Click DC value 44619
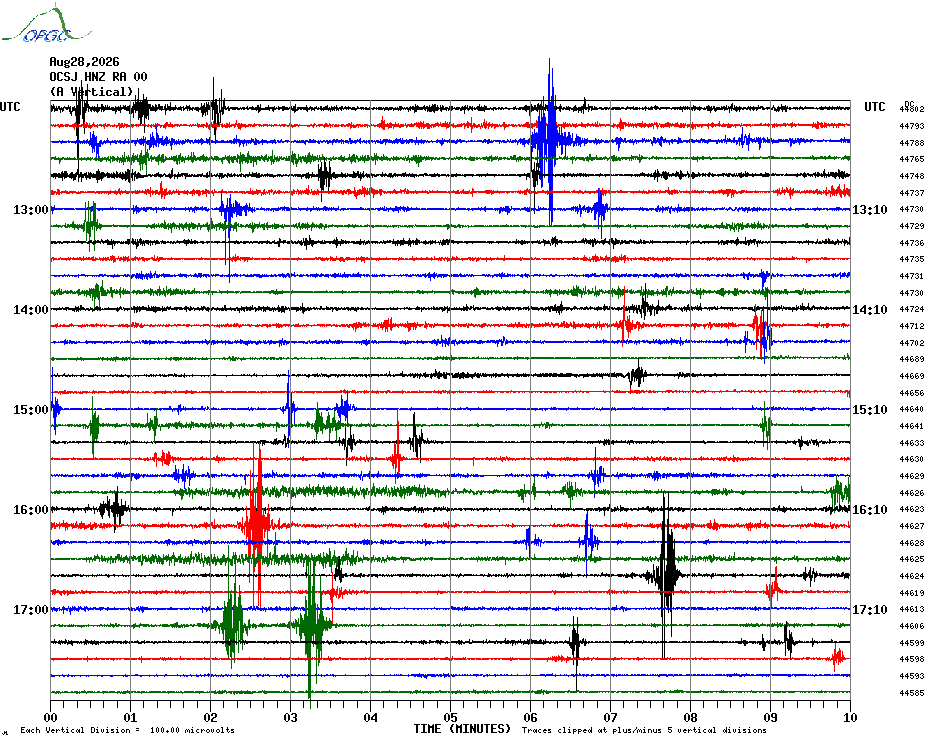Viewport: 930px width, 744px height. coord(912,593)
